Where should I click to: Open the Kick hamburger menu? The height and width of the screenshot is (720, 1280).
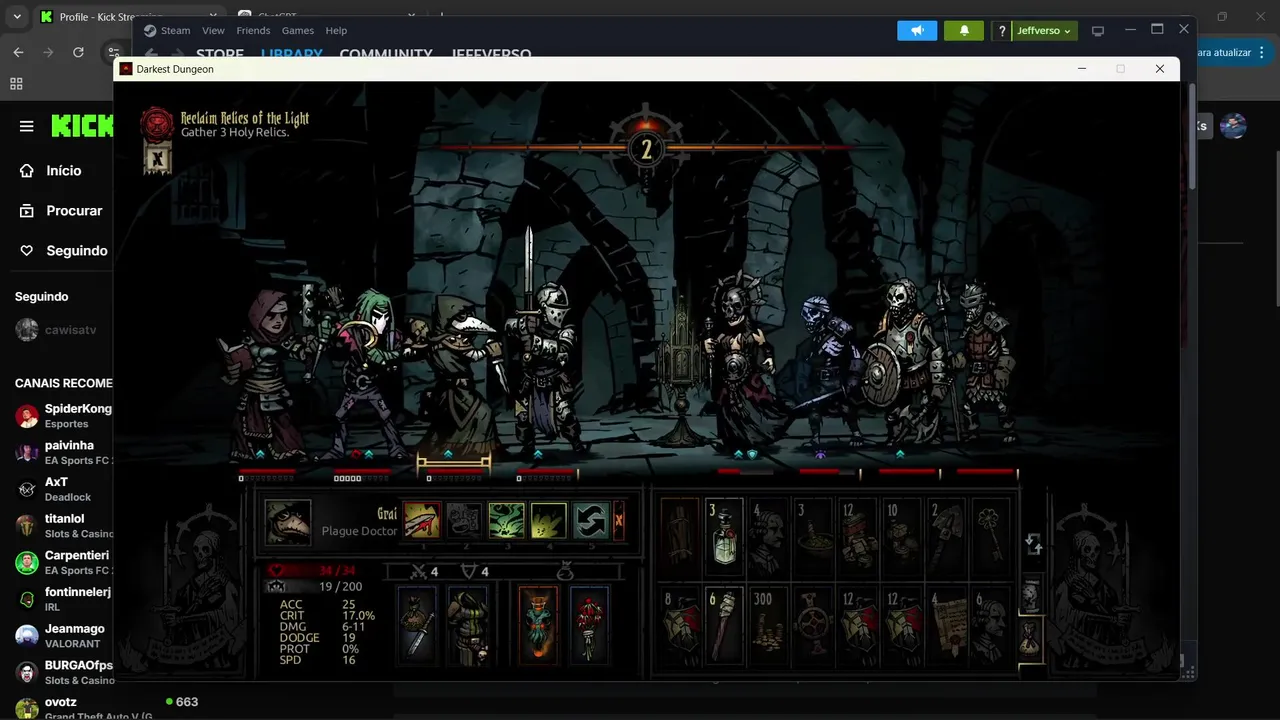(27, 126)
